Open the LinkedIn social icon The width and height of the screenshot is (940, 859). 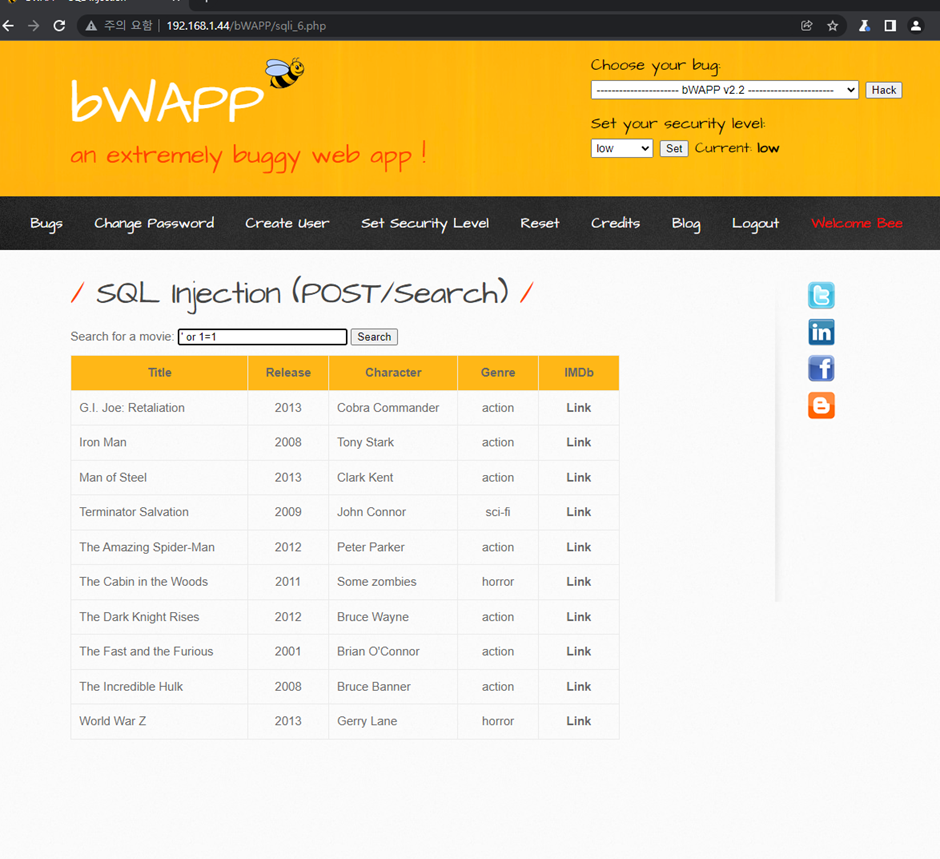821,332
